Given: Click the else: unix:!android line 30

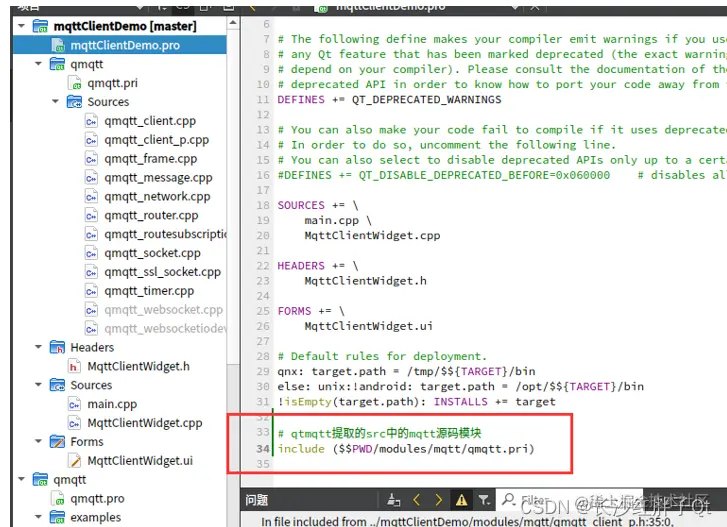Looking at the screenshot, I should click(460, 387).
